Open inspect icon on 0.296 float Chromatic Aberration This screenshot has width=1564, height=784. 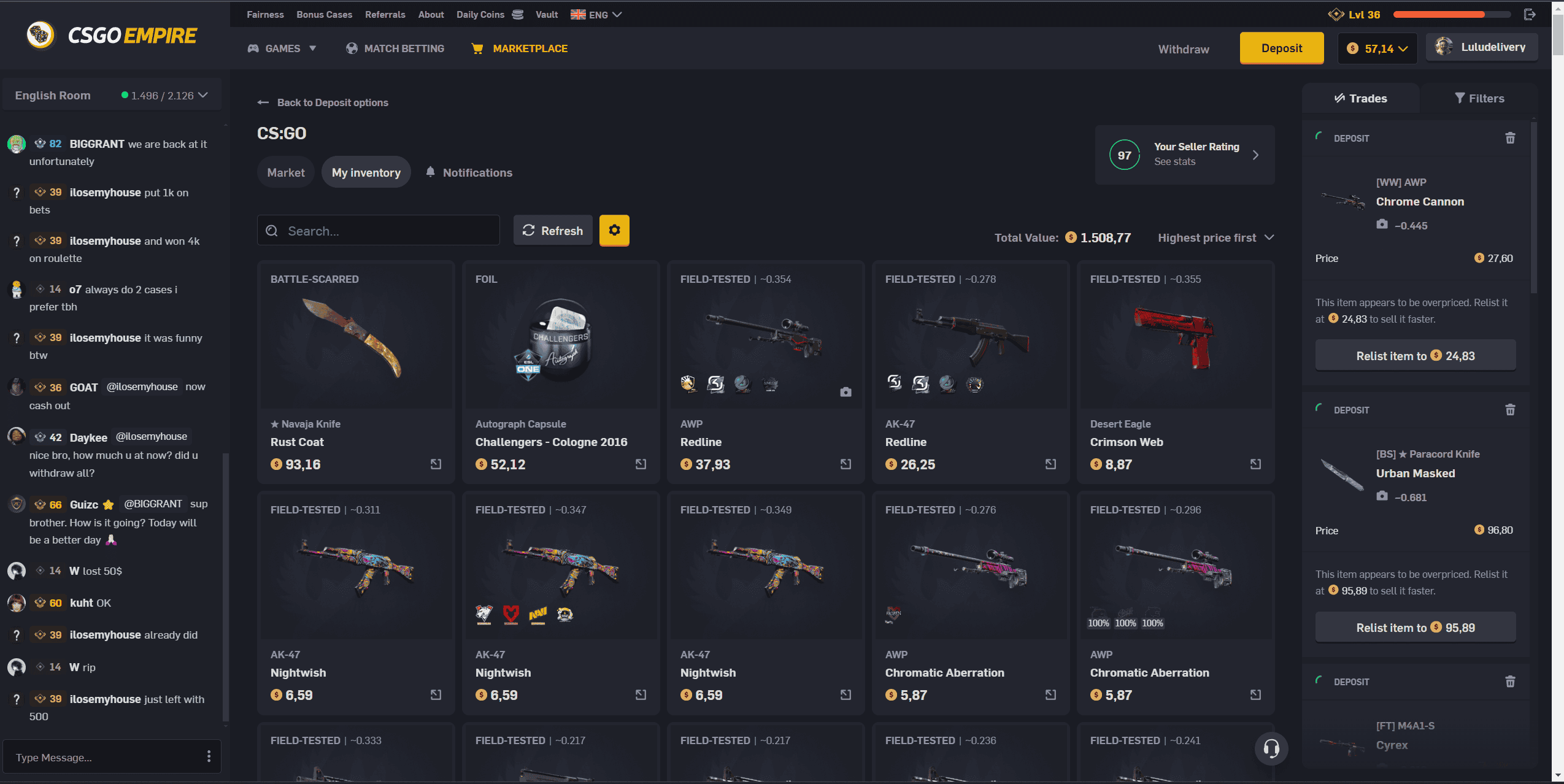[x=1255, y=695]
